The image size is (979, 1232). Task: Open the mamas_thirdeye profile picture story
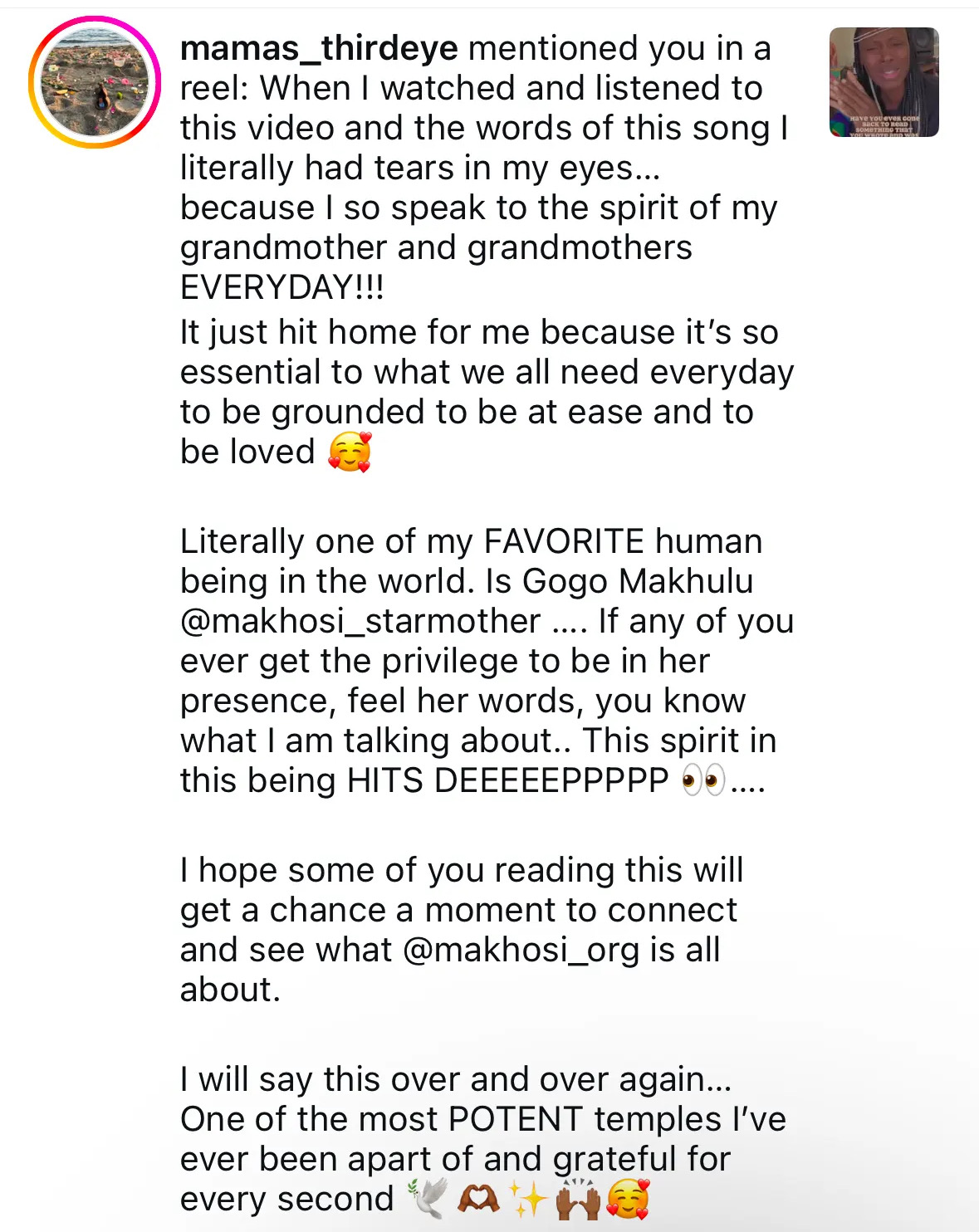click(95, 82)
